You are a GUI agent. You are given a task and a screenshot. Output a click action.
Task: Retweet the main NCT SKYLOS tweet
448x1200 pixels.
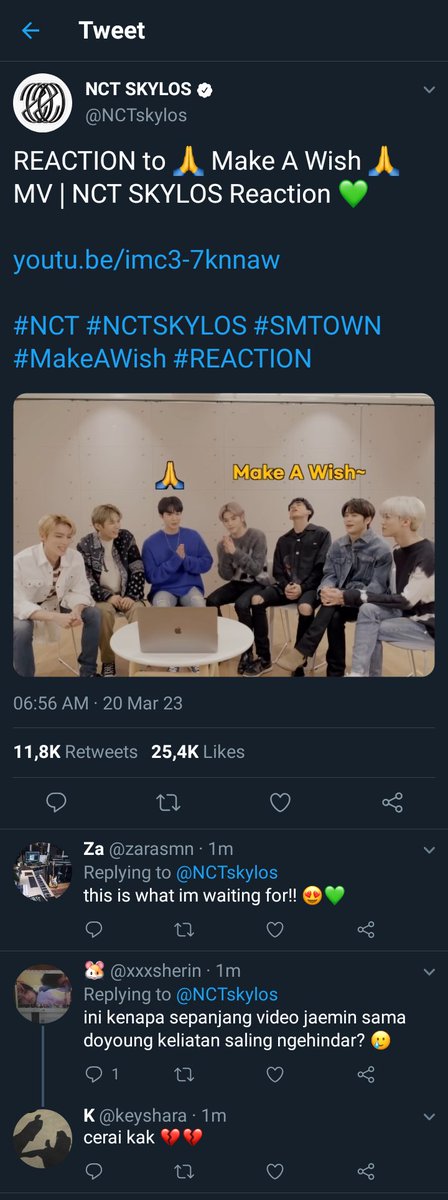[x=170, y=801]
